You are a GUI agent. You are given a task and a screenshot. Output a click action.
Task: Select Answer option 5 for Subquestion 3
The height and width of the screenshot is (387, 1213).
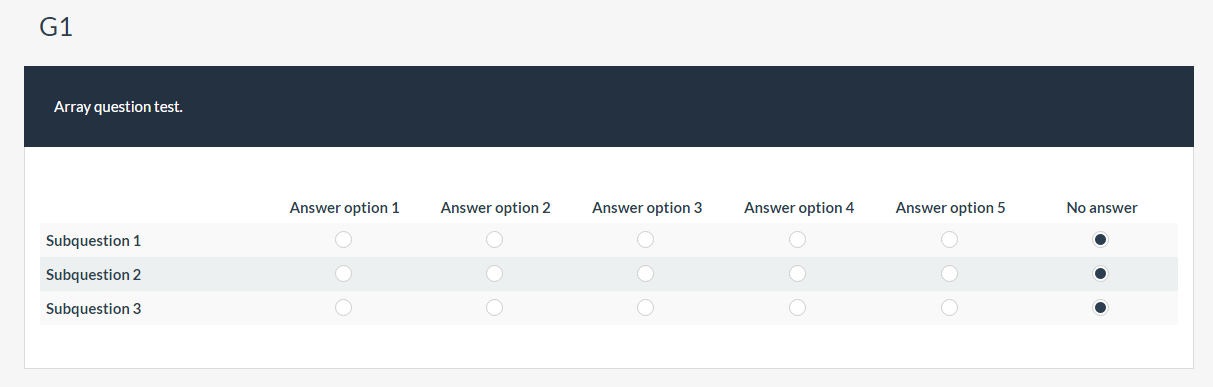click(950, 308)
